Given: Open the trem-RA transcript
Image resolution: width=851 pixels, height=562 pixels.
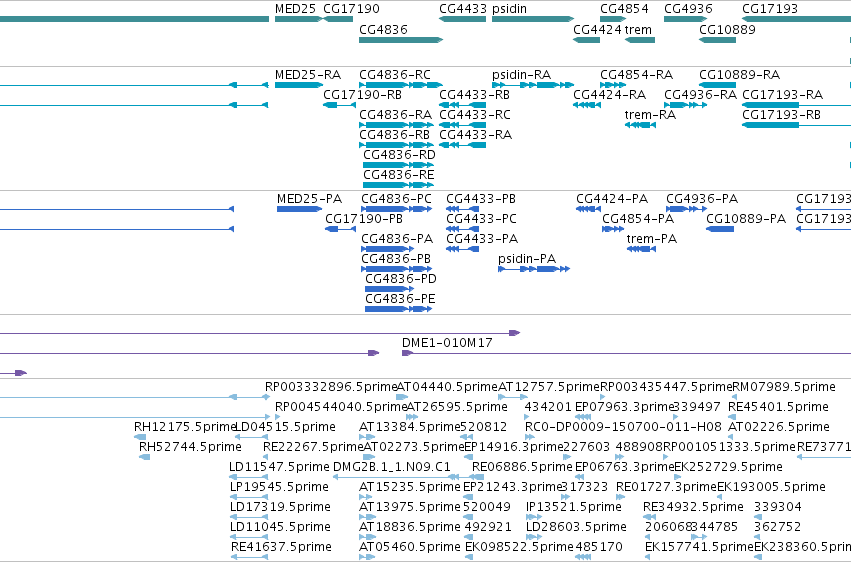Looking at the screenshot, I should pyautogui.click(x=650, y=114).
